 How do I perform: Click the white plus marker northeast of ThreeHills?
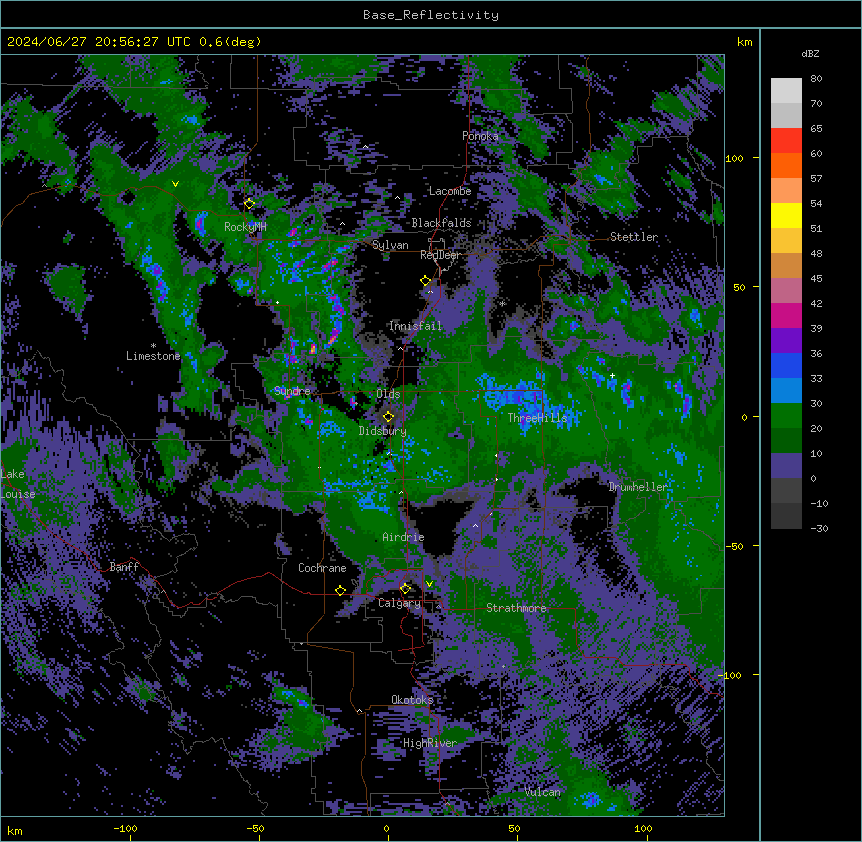(612, 375)
